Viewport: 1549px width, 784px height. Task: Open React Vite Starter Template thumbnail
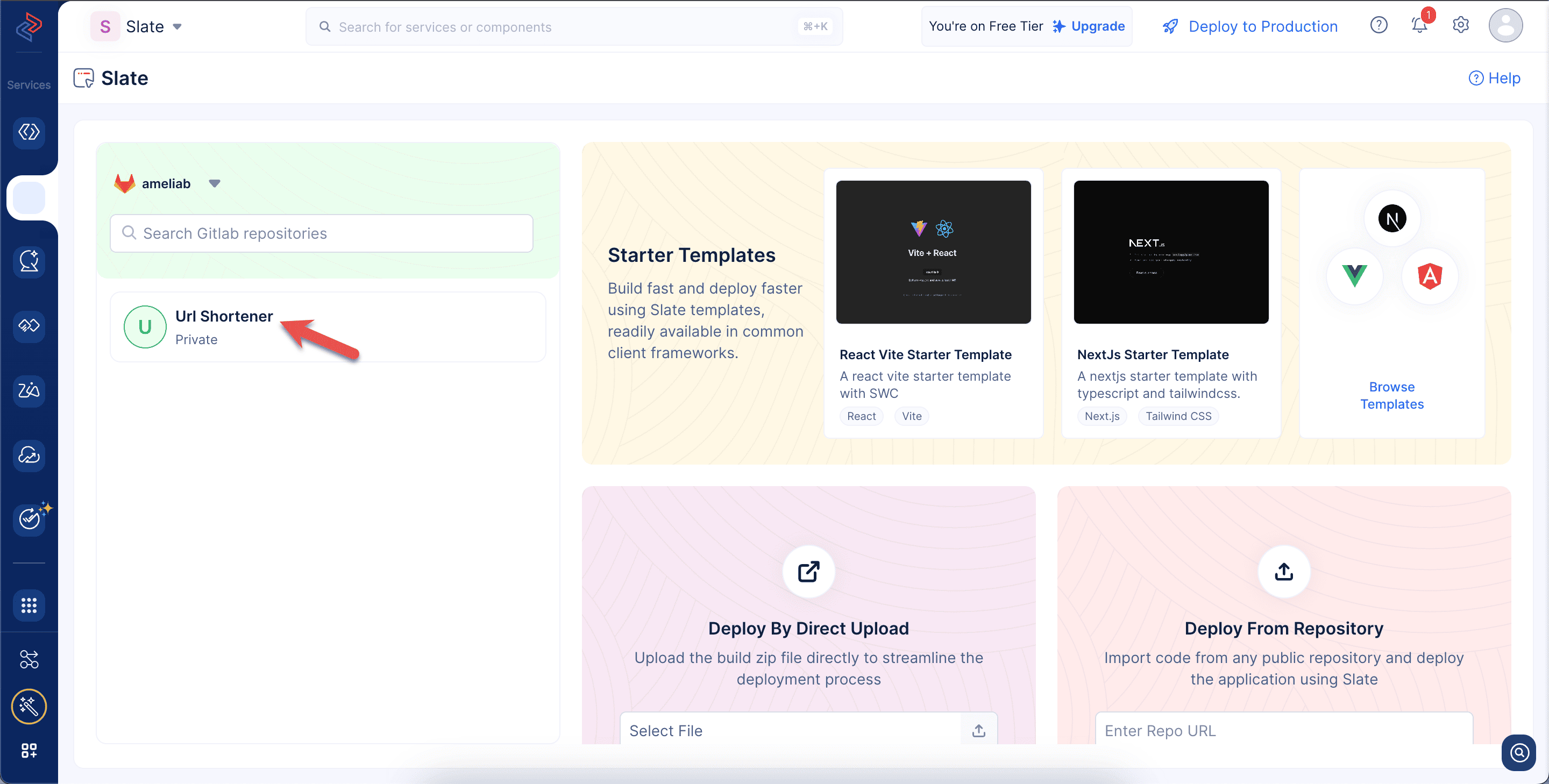[933, 252]
